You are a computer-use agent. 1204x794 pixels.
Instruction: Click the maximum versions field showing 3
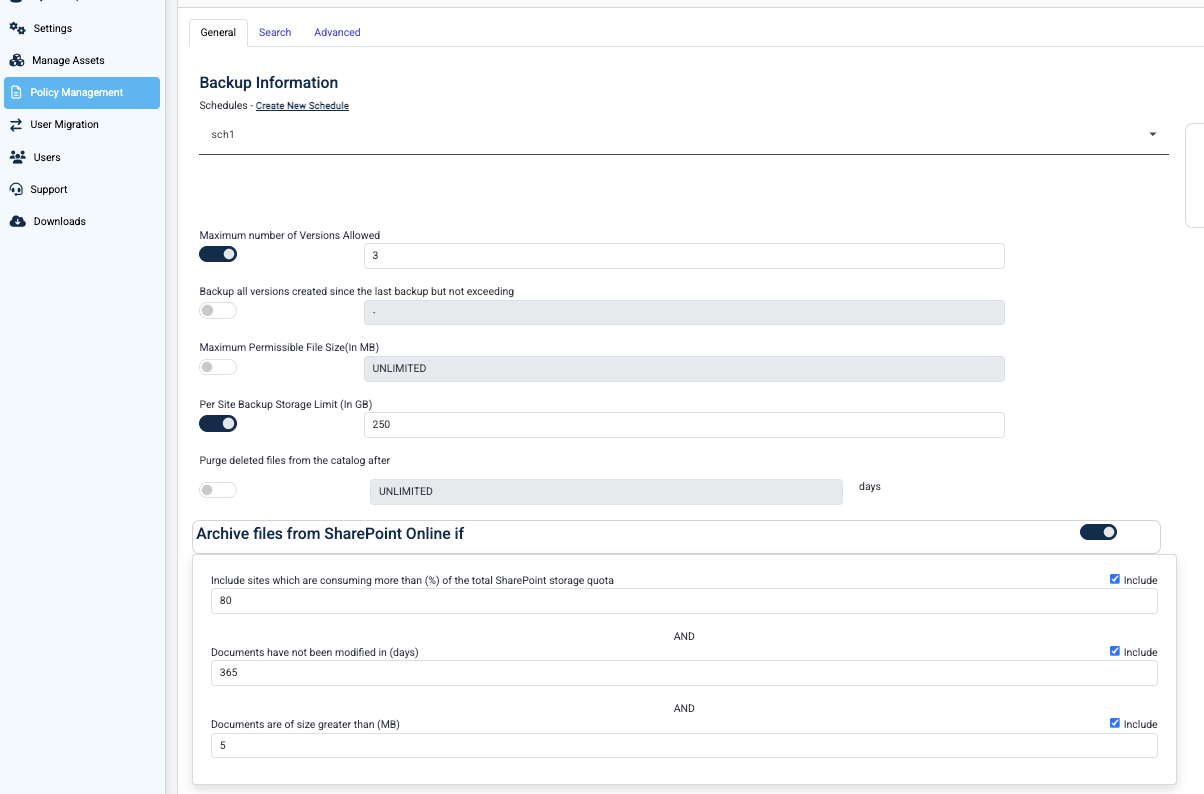[684, 256]
